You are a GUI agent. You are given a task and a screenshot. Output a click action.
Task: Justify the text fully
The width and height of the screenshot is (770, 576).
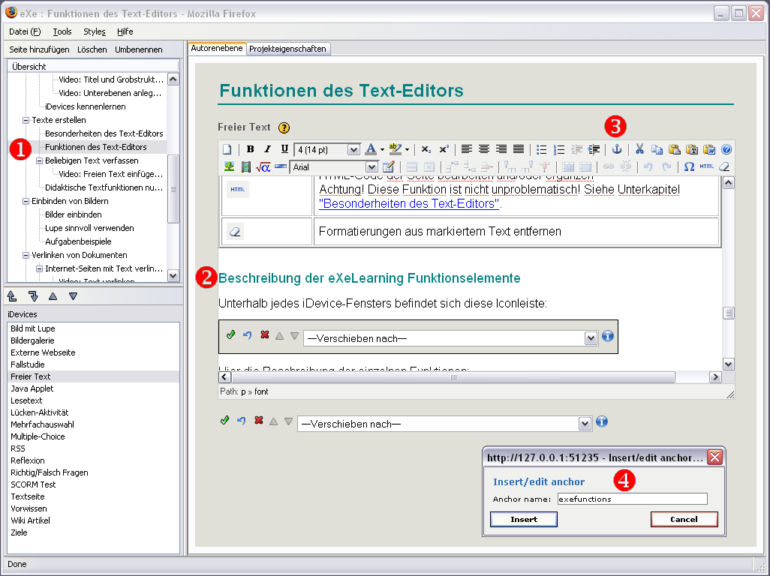coord(519,149)
